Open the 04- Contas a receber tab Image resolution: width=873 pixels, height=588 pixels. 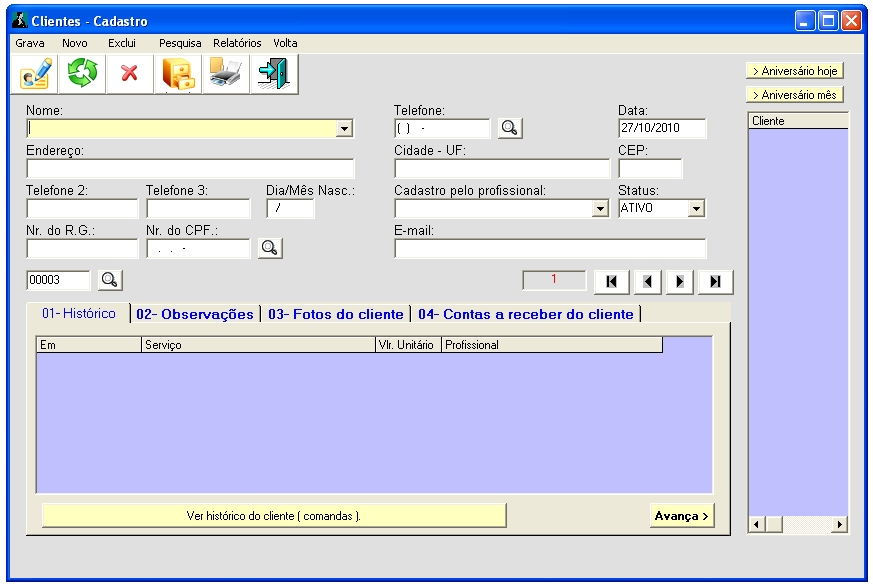click(525, 314)
